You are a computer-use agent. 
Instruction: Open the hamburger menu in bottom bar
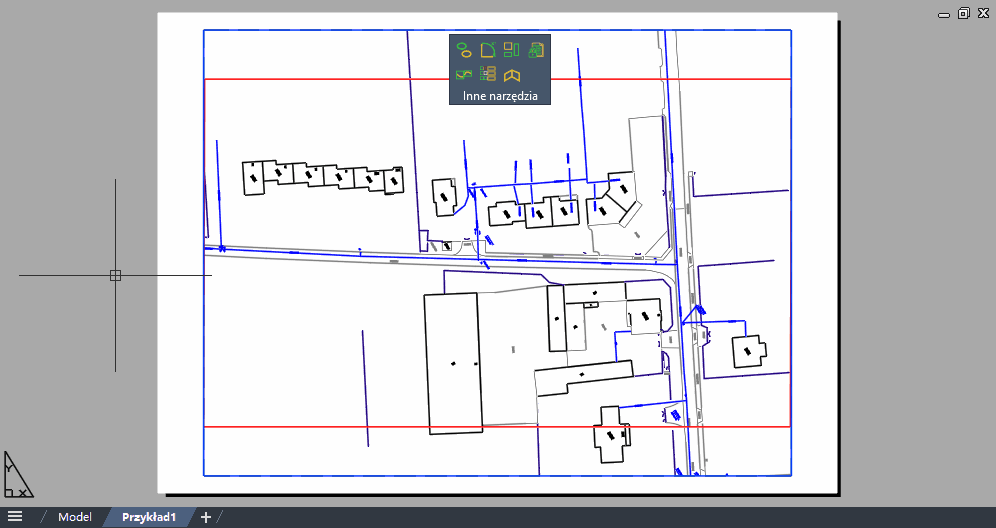tap(15, 517)
